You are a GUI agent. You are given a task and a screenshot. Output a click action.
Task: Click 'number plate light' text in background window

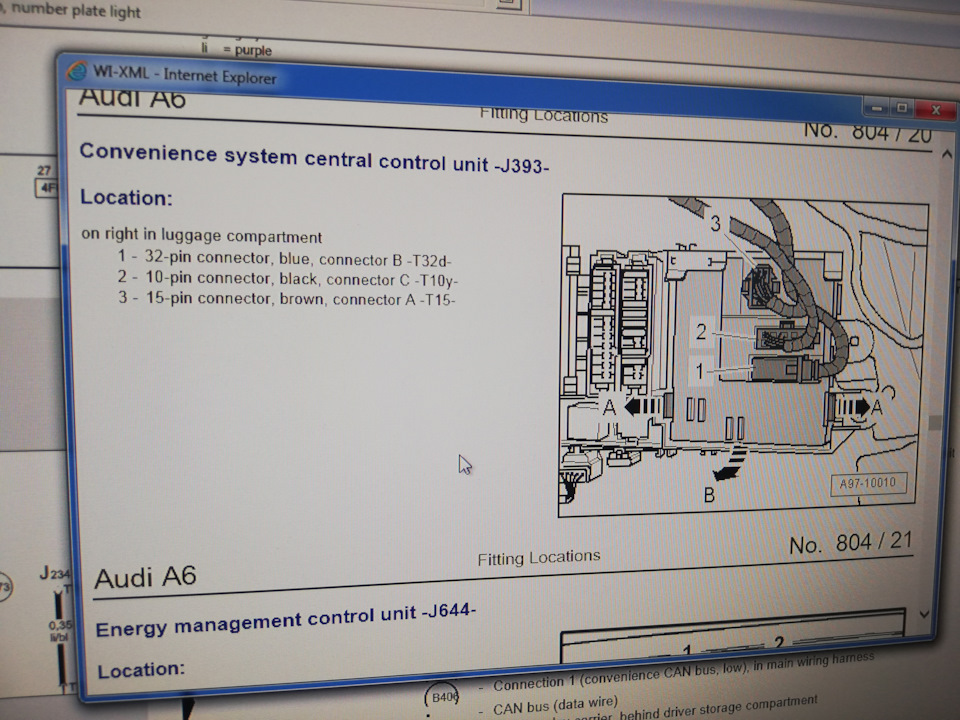pos(76,10)
